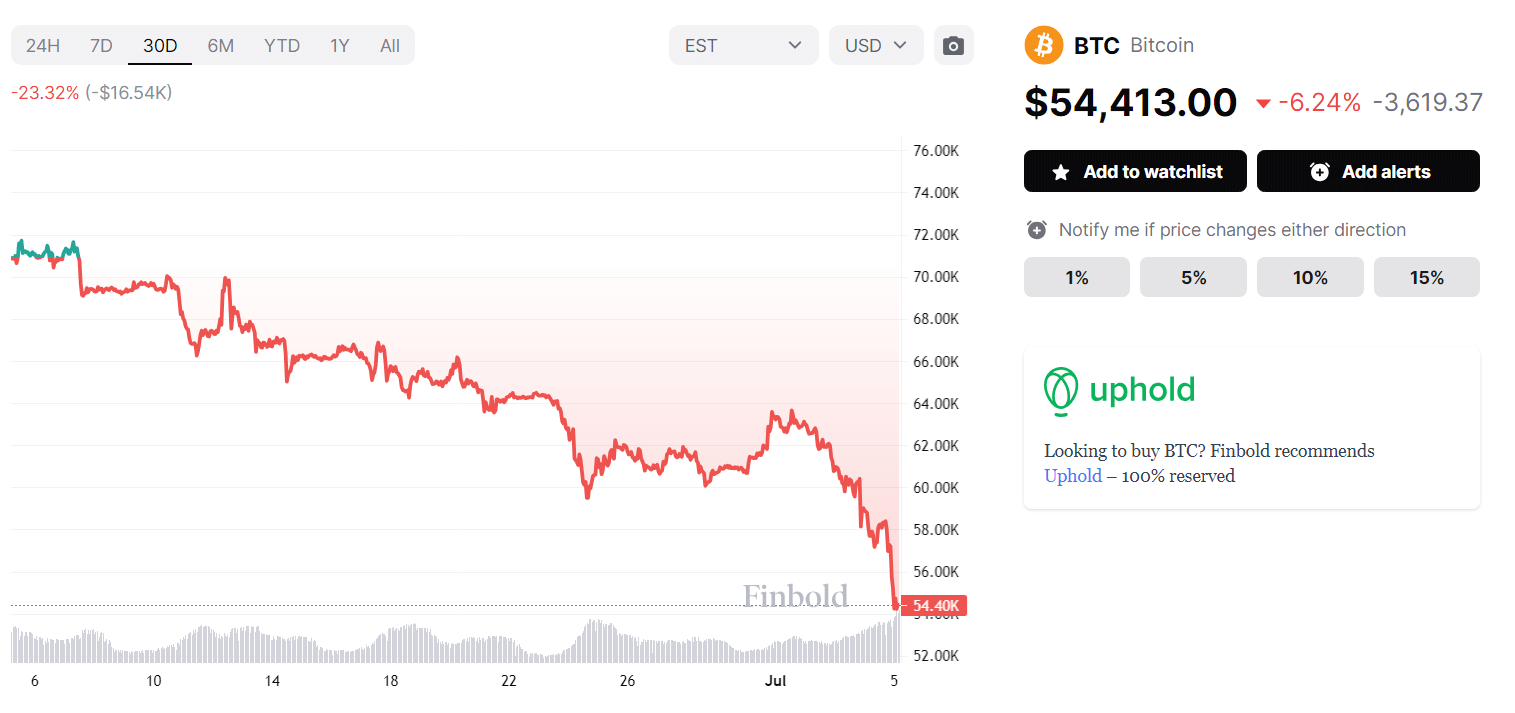Image resolution: width=1515 pixels, height=713 pixels.
Task: Select the 10% price change alert
Action: tap(1310, 277)
